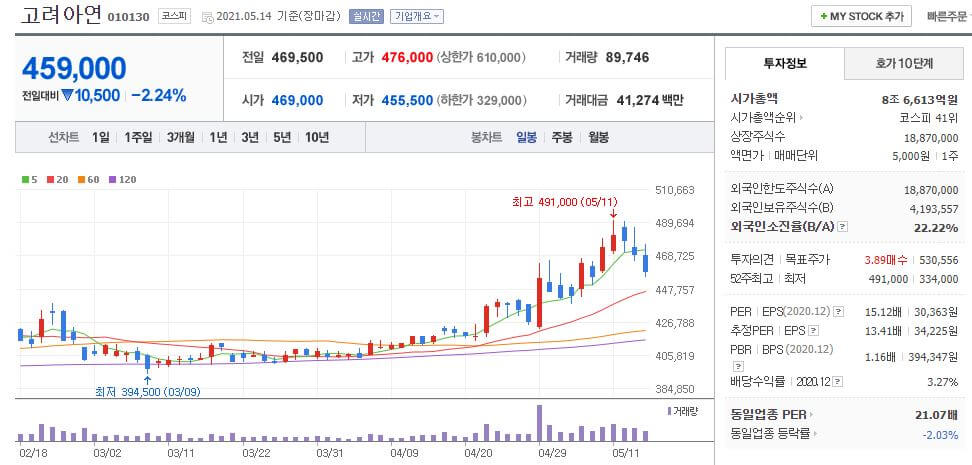Viewport: 972px width, 465px height.
Task: Open help icon beside 추정PER EPS
Action: pos(815,330)
